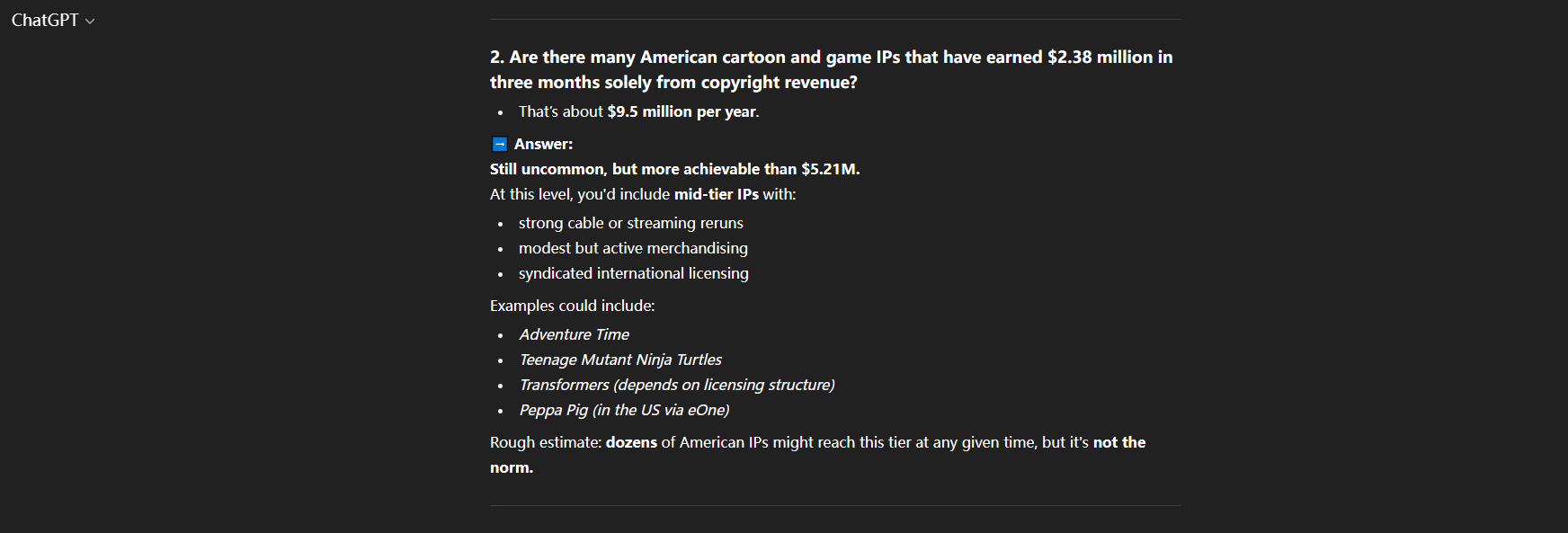1568x533 pixels.
Task: Open the ChatGPT model selector dropdown
Action: tap(52, 20)
